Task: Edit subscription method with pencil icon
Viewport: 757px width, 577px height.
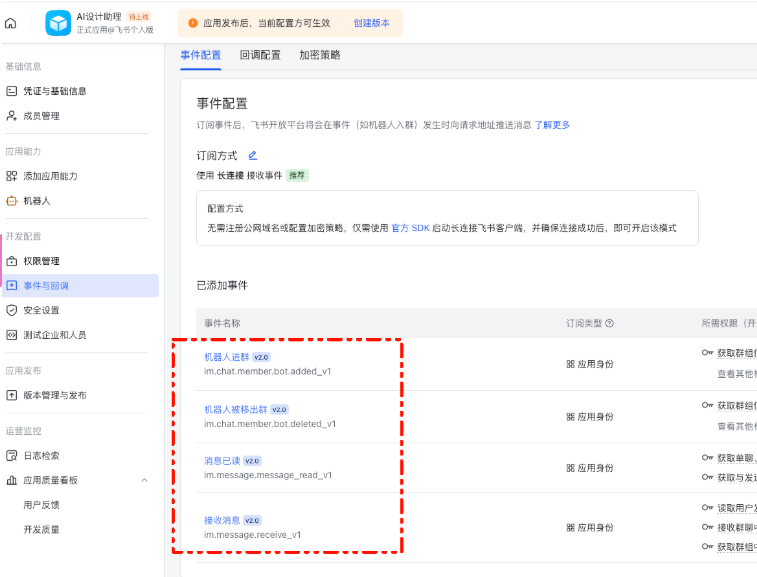Action: (252, 155)
